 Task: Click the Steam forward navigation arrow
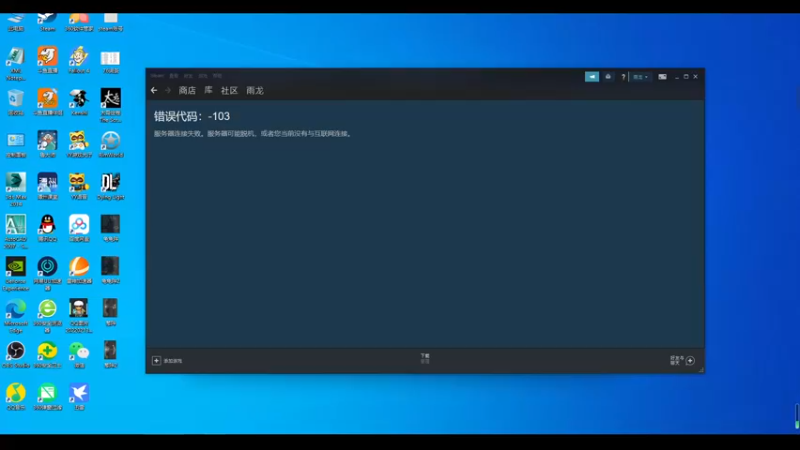pos(168,90)
